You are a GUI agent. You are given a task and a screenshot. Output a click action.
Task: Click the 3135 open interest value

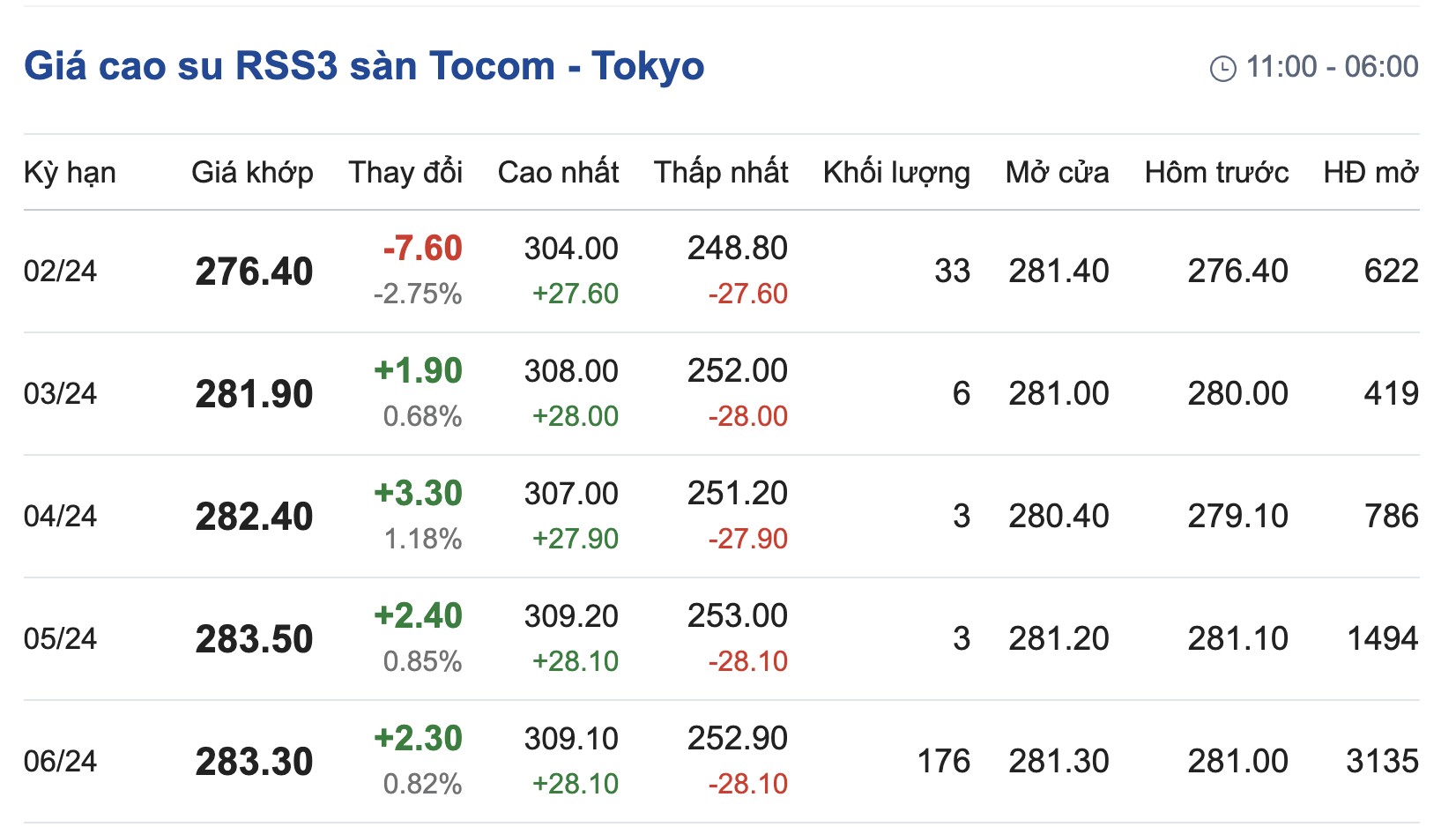click(x=1382, y=761)
